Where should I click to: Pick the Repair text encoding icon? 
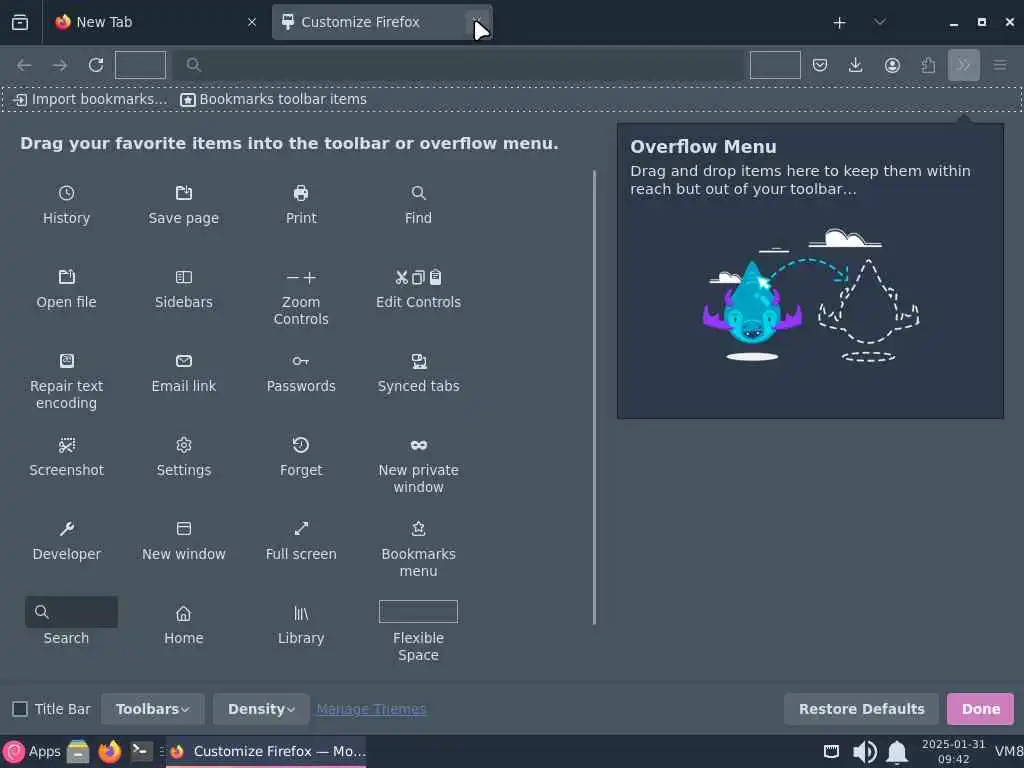point(67,361)
